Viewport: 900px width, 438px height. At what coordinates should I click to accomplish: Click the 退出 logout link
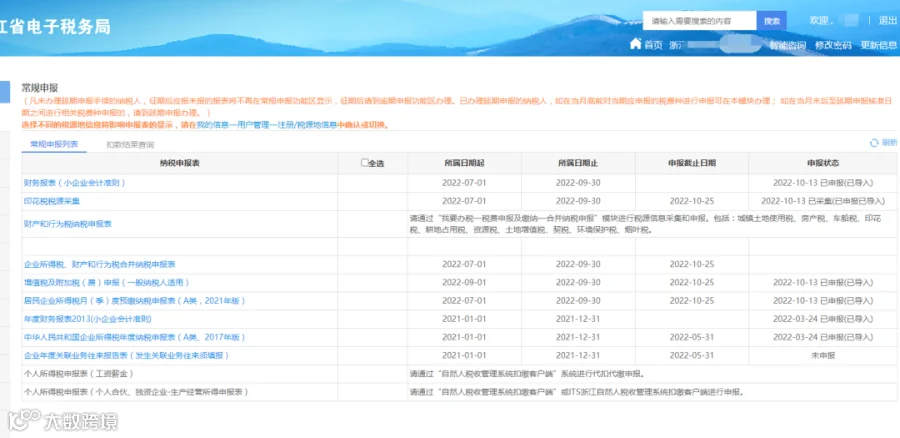[888, 21]
